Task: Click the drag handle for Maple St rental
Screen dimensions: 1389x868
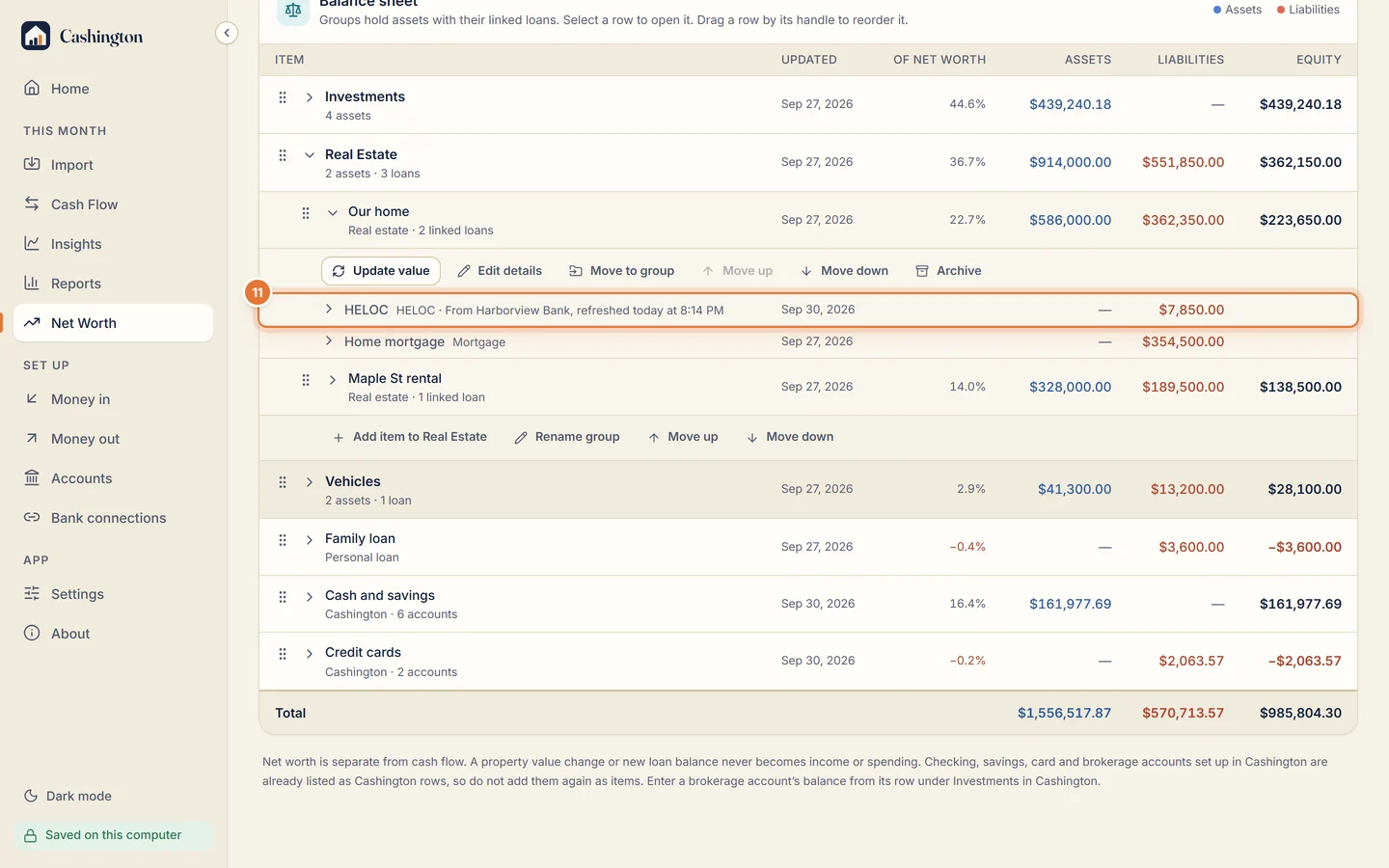Action: click(306, 380)
